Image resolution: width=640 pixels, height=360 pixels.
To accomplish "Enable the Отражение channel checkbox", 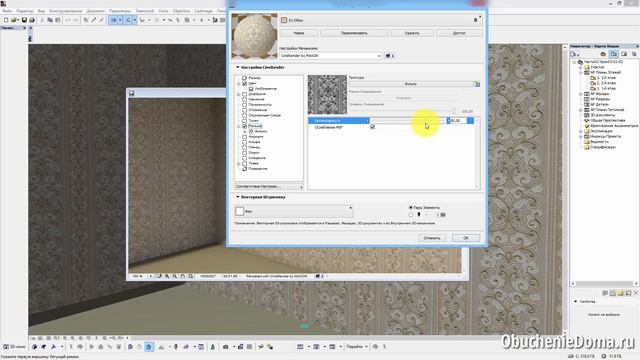I will pyautogui.click(x=244, y=110).
